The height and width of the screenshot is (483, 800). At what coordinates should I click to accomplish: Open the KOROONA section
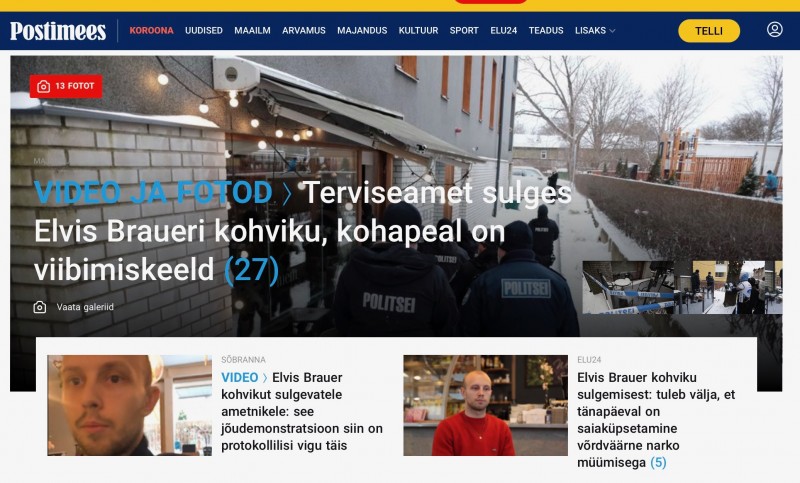pyautogui.click(x=152, y=31)
